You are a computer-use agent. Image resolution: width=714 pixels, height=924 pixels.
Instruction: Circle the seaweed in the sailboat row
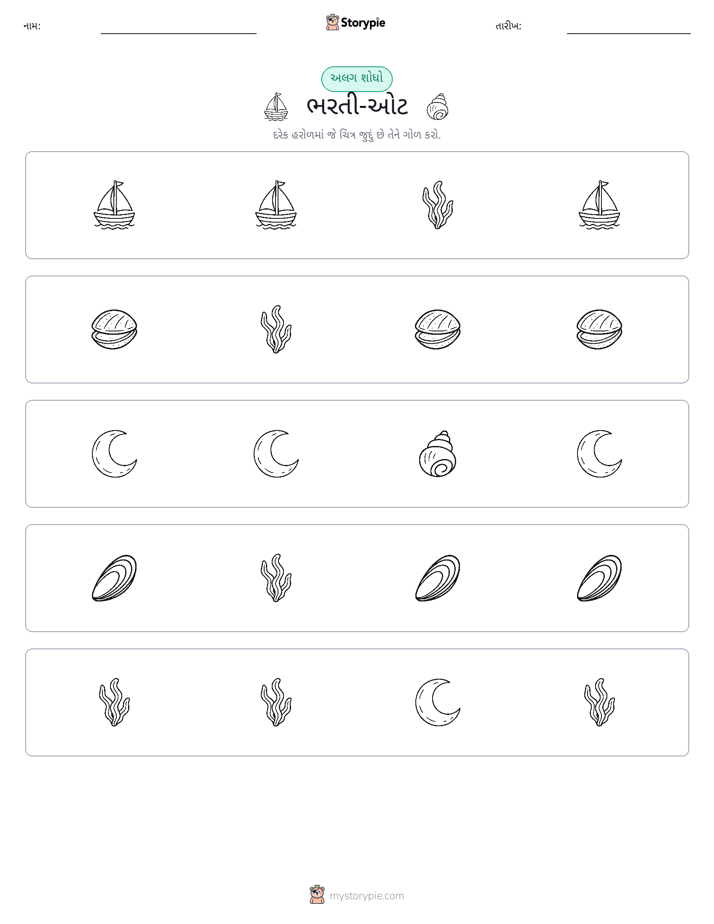pos(438,205)
